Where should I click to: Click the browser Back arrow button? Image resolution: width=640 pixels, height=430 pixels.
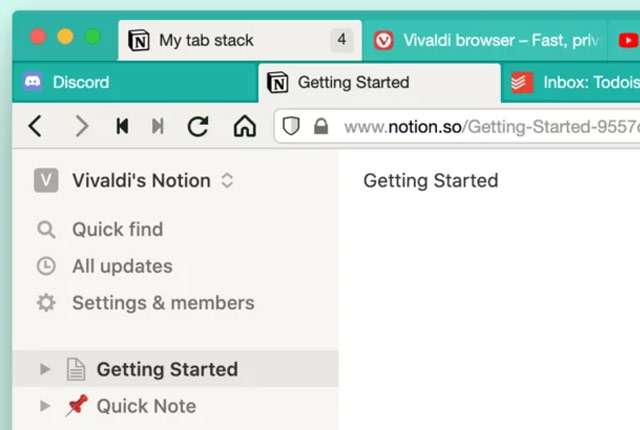tap(36, 126)
